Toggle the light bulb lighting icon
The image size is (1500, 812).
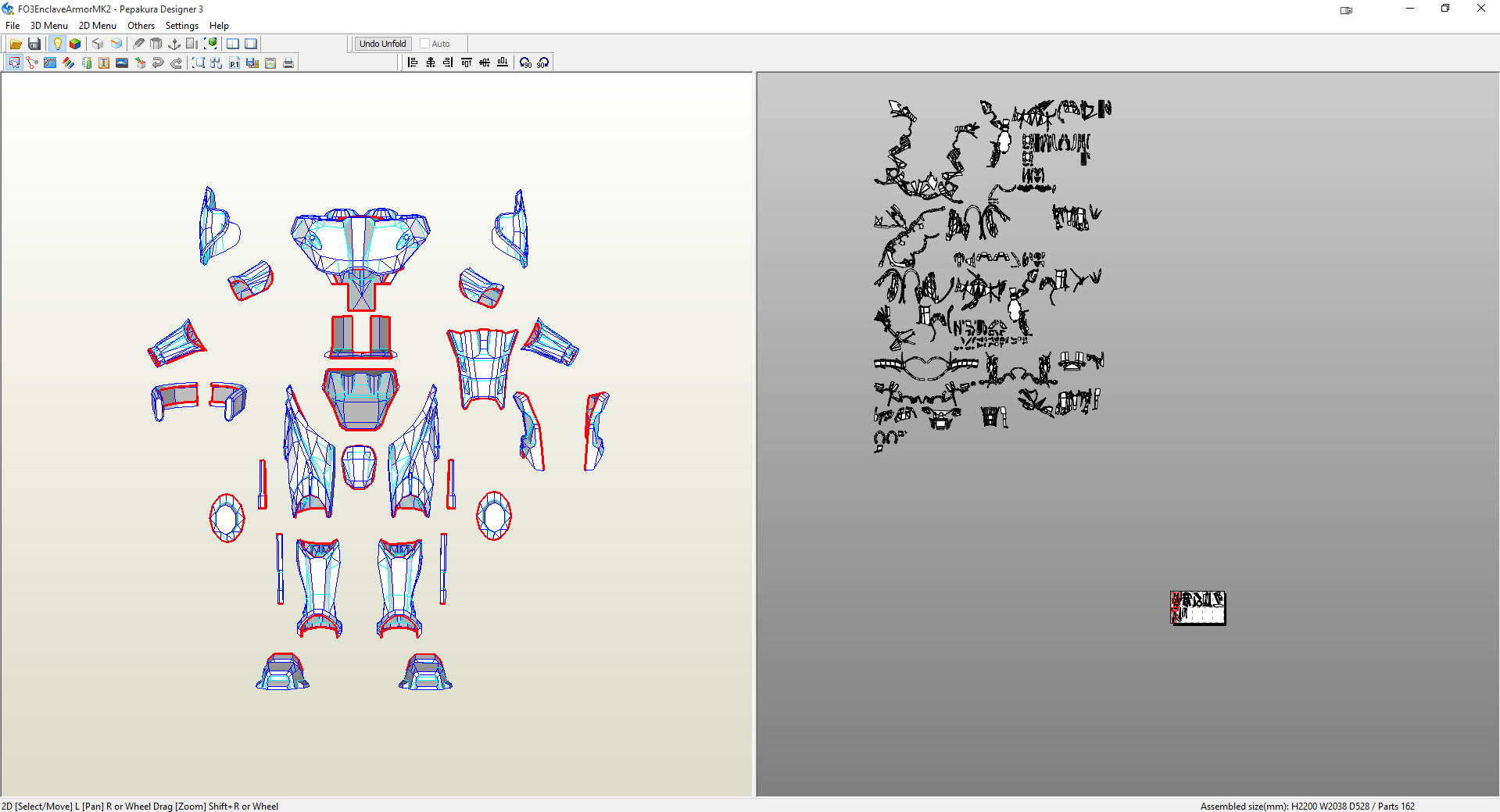(x=57, y=44)
